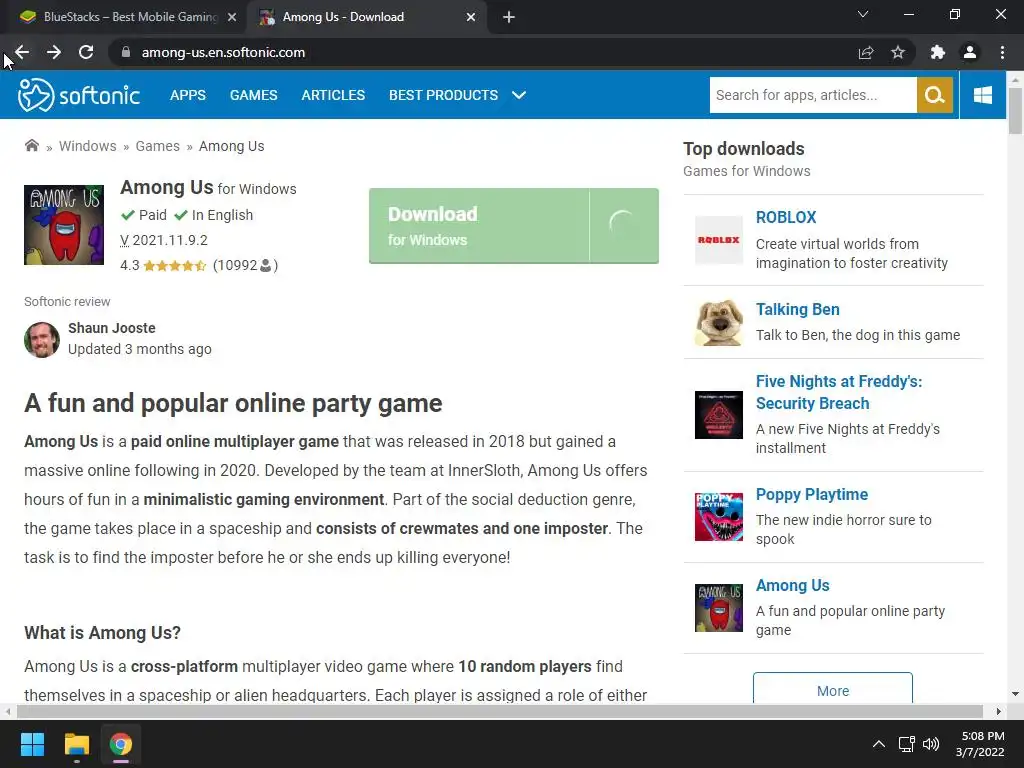Image resolution: width=1024 pixels, height=768 pixels.
Task: Open the APPS menu
Action: coord(187,95)
